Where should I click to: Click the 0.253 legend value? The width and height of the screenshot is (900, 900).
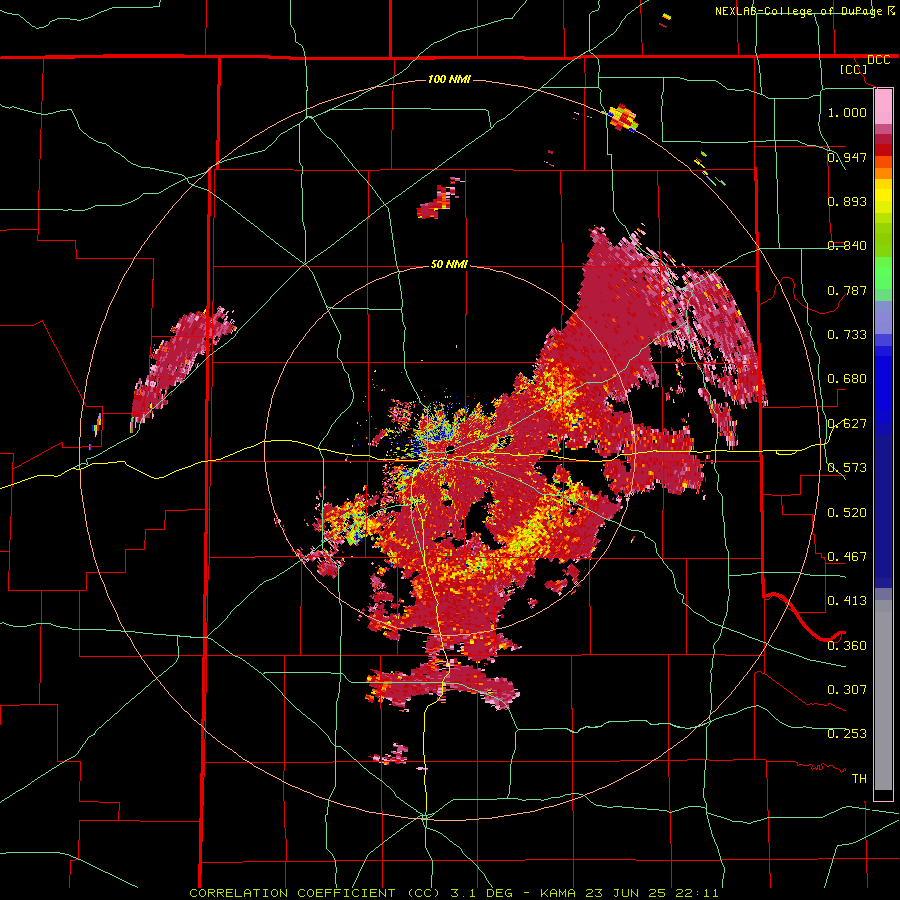click(847, 734)
